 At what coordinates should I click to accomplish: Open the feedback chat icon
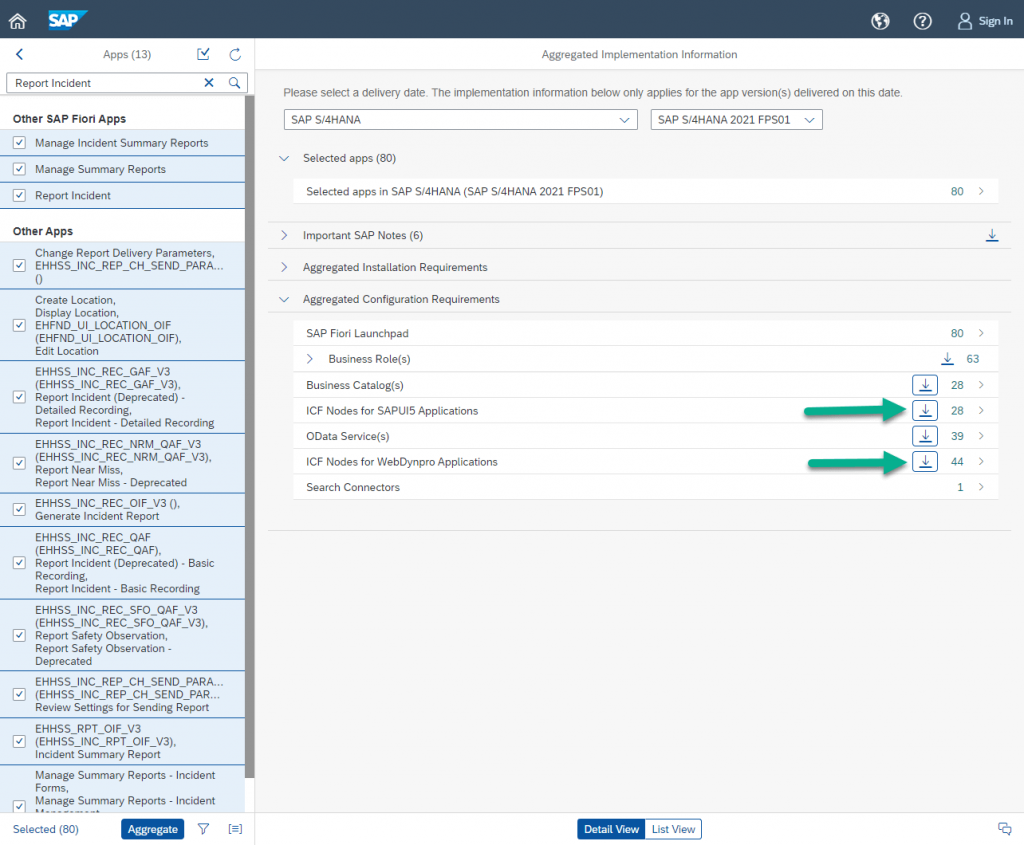1004,829
